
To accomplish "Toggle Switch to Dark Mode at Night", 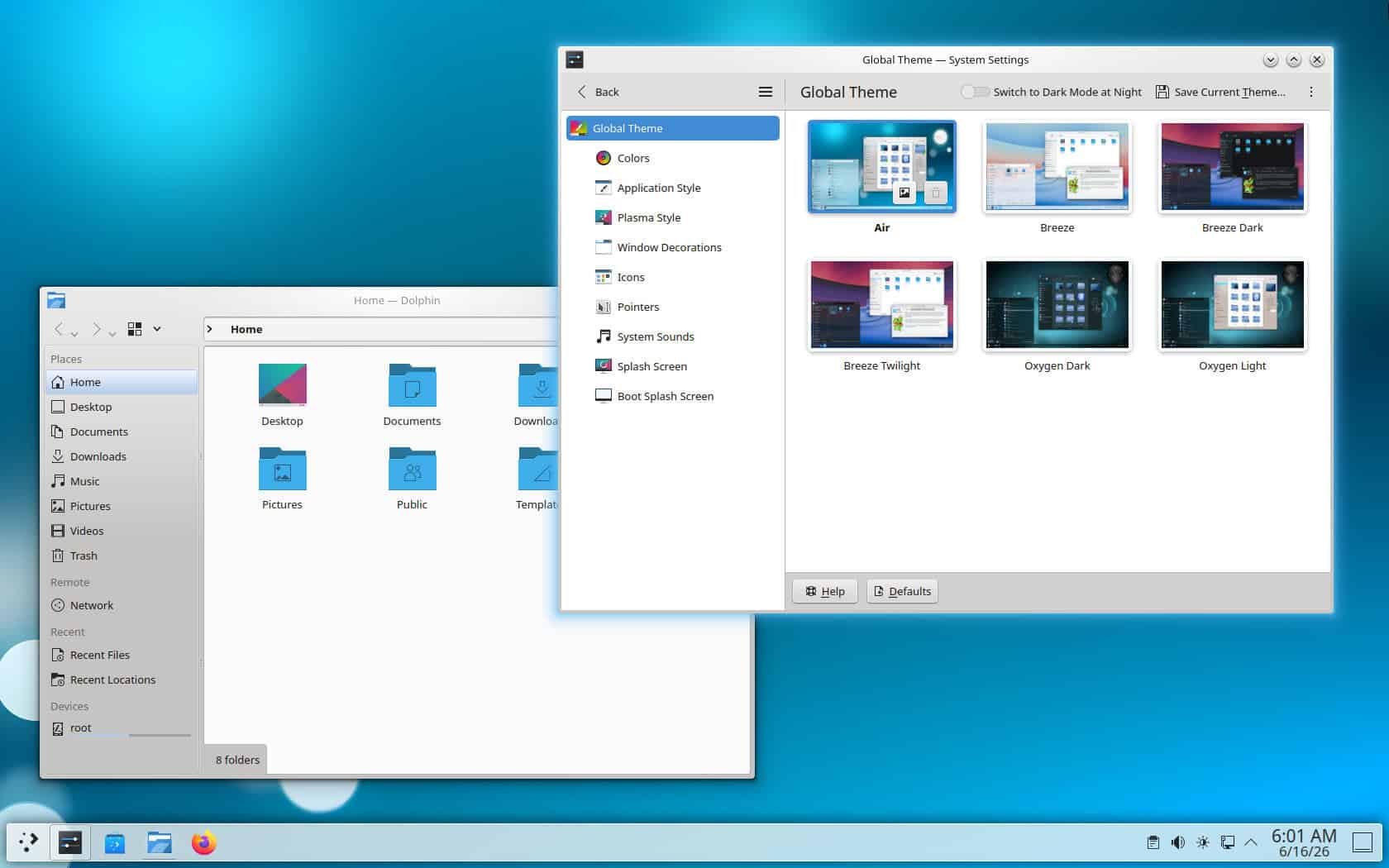I will click(975, 92).
